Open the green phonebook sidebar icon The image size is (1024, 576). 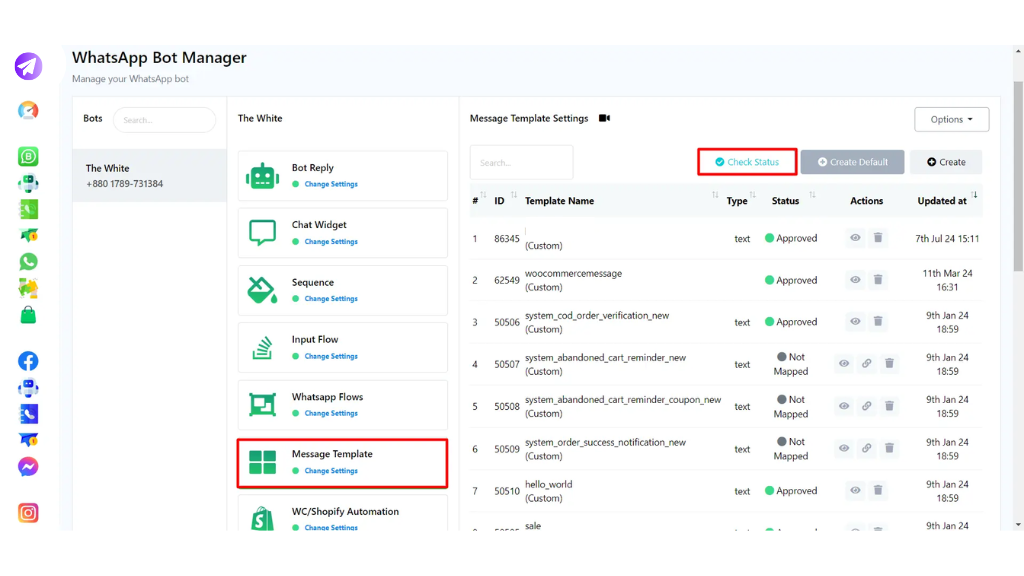click(x=28, y=209)
